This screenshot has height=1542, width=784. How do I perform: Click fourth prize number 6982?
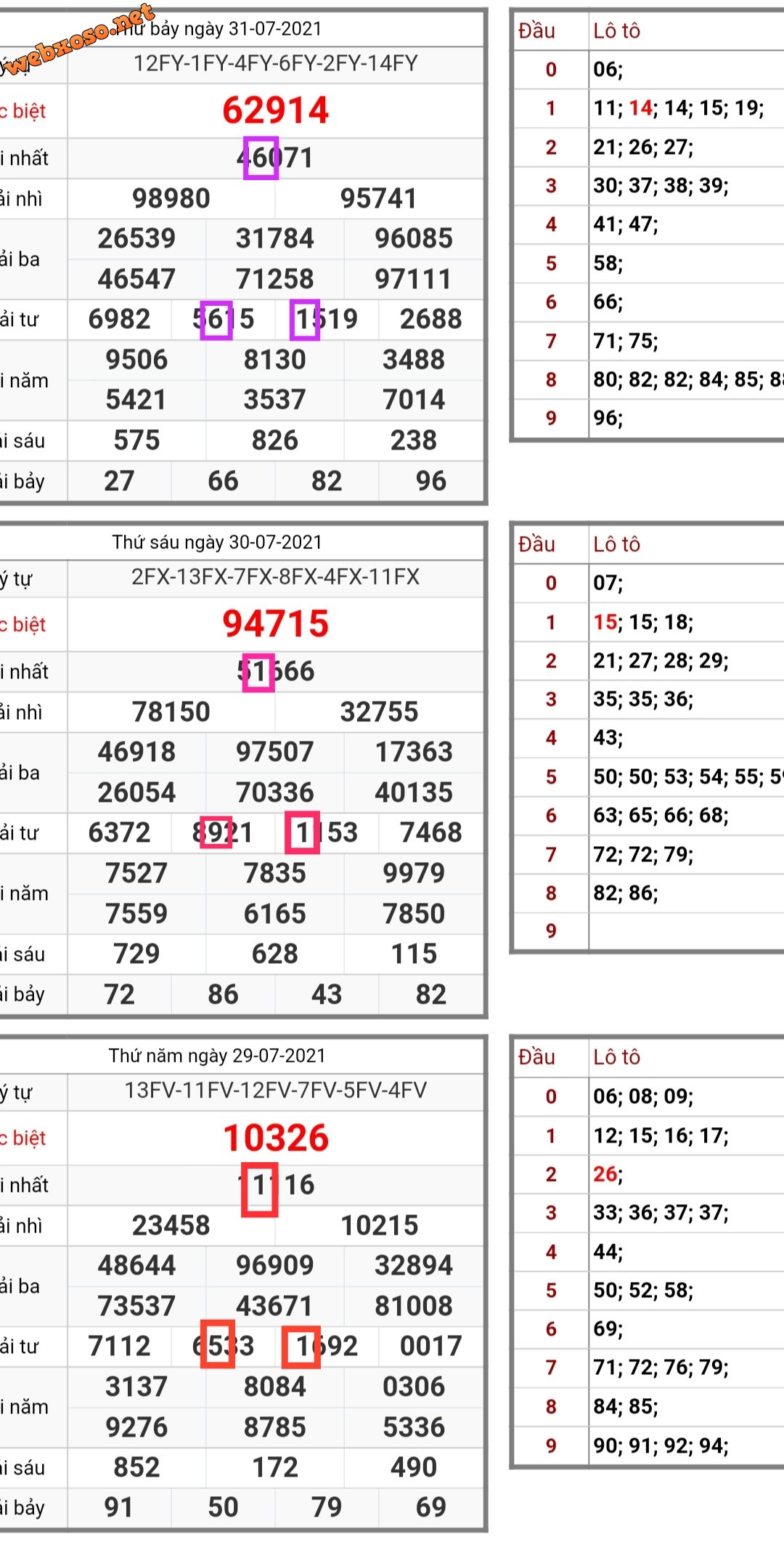(120, 319)
